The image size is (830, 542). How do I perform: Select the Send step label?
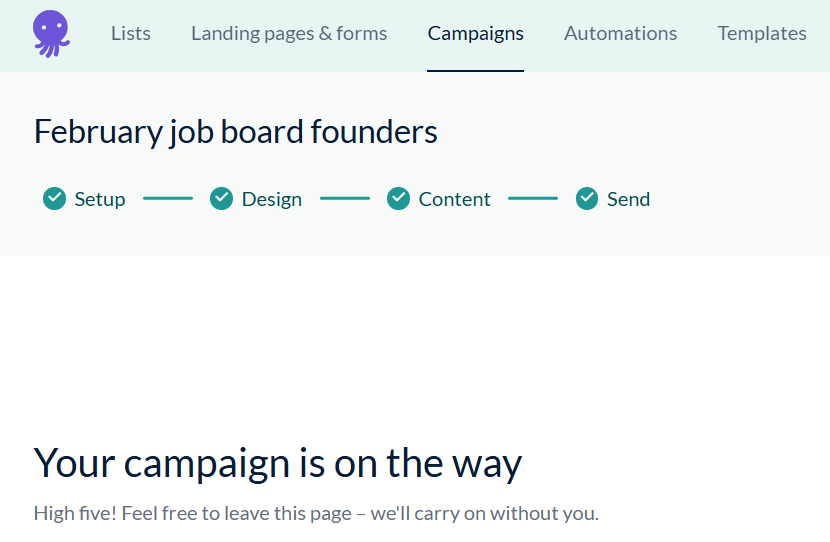pos(628,199)
